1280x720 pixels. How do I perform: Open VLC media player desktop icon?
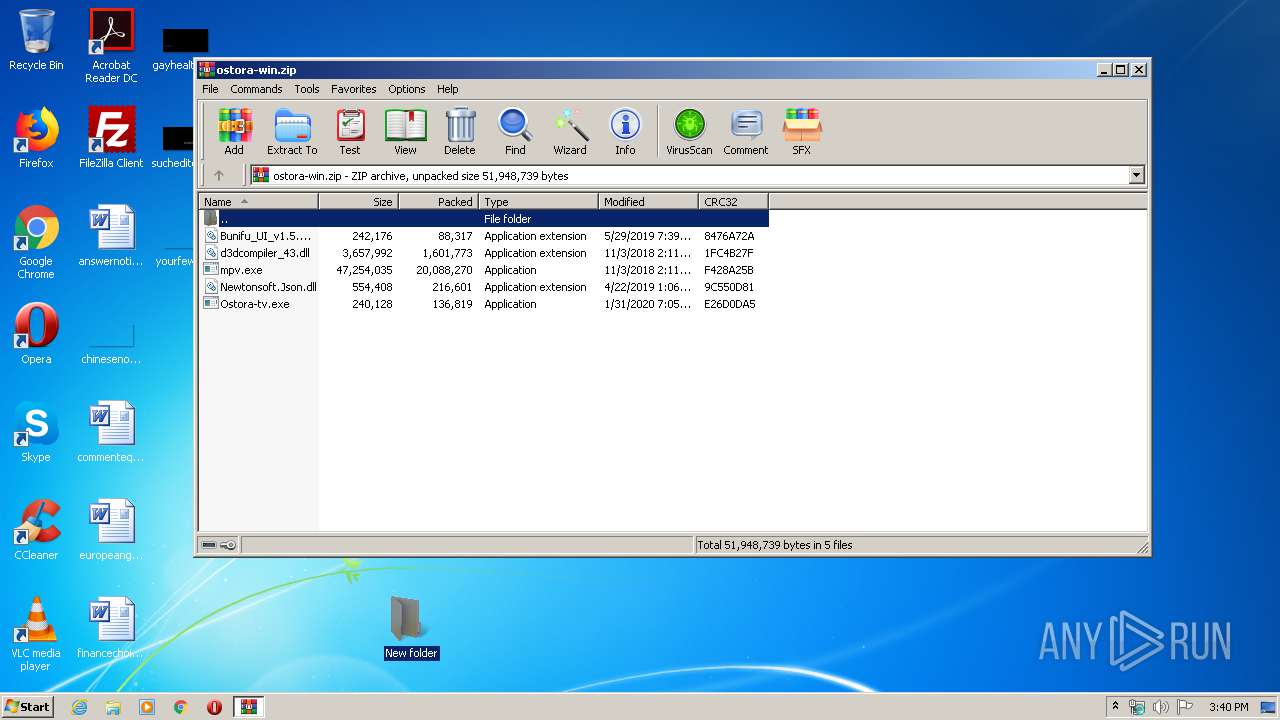(x=36, y=634)
